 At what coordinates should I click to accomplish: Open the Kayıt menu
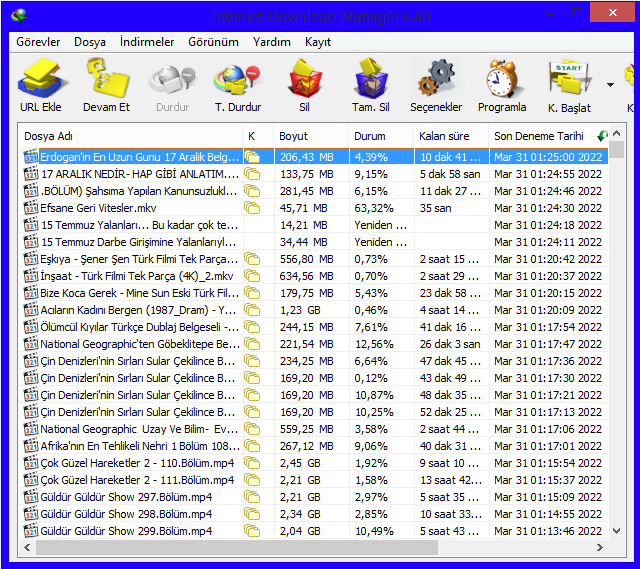click(x=318, y=42)
